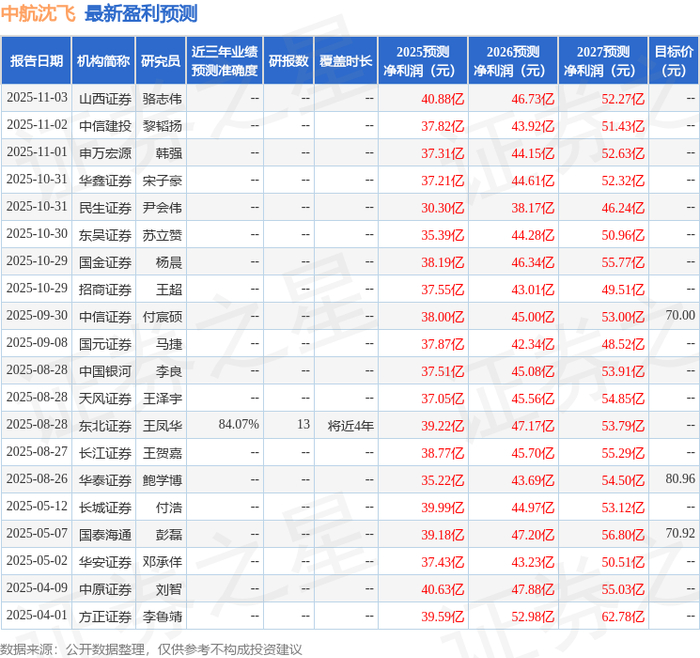Click the 研报数 column header
700x658 pixels.
pyautogui.click(x=289, y=61)
